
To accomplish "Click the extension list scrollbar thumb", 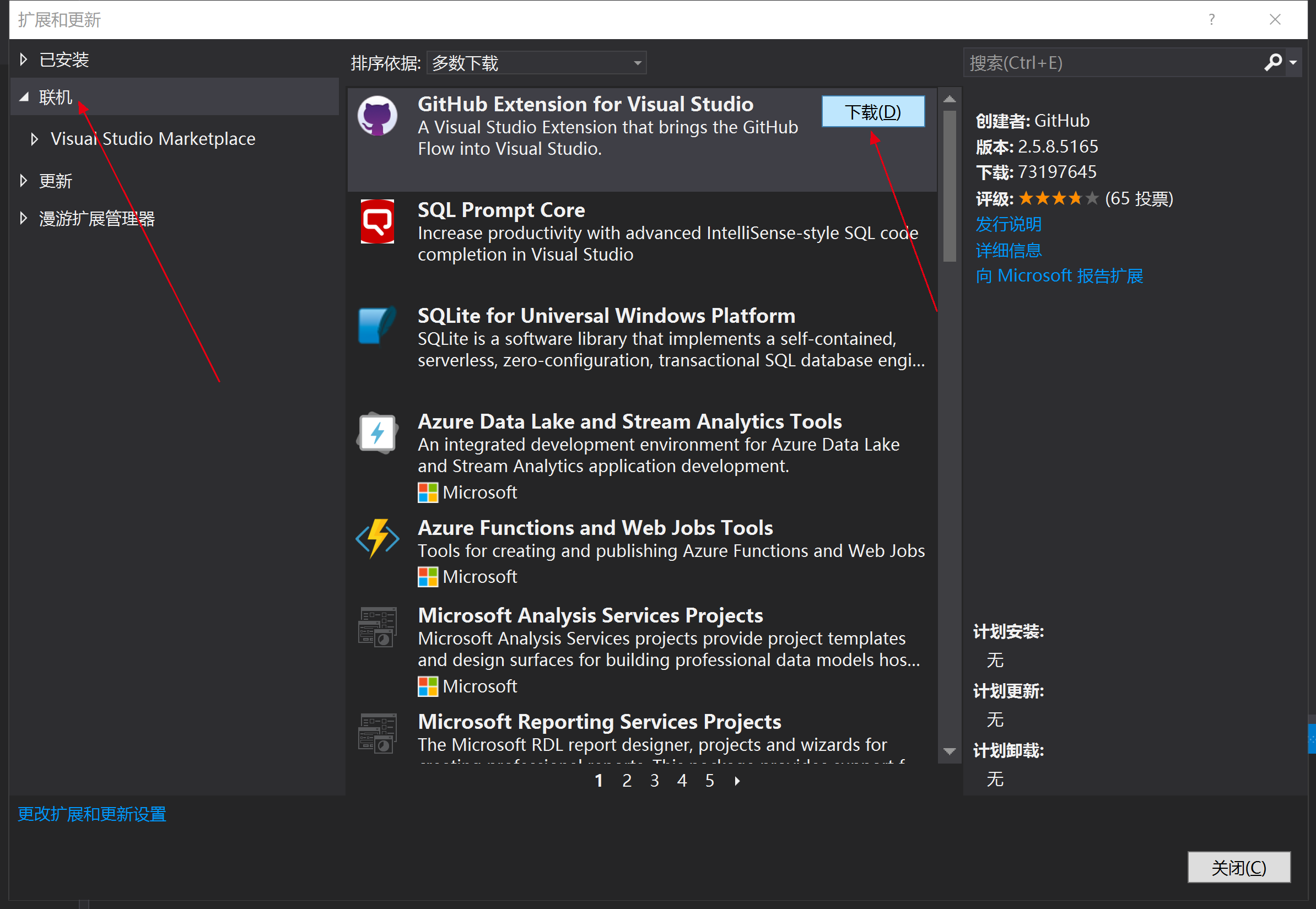I will [x=949, y=186].
